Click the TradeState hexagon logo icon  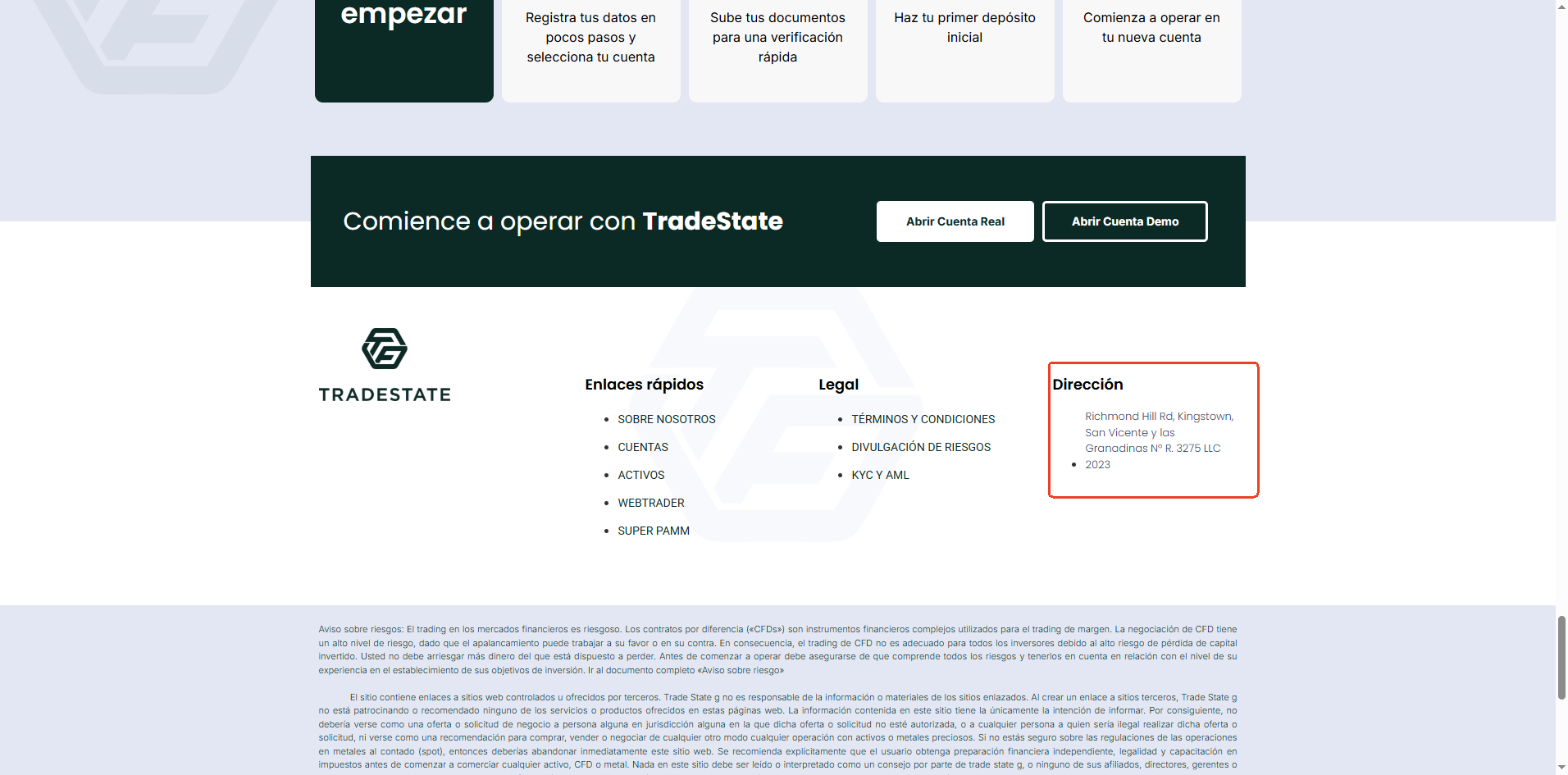[x=385, y=349]
